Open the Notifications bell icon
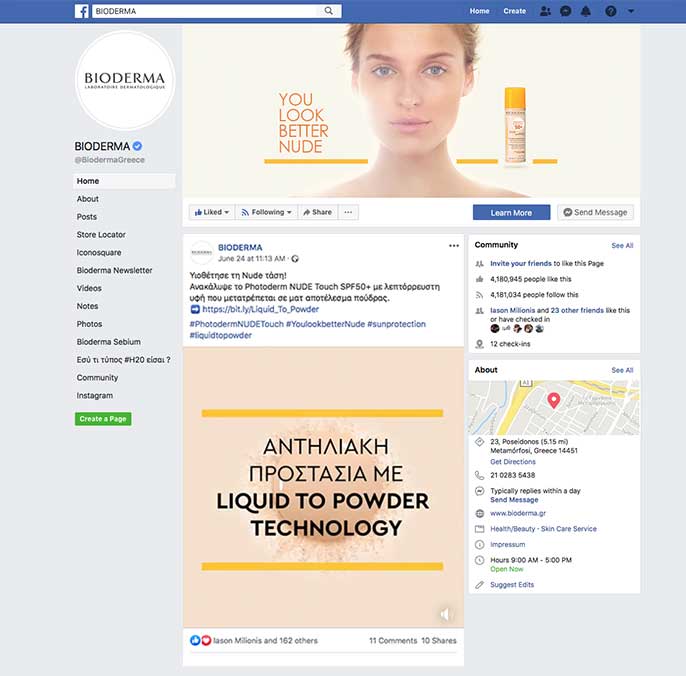Viewport: 686px width, 676px height. coord(585,11)
